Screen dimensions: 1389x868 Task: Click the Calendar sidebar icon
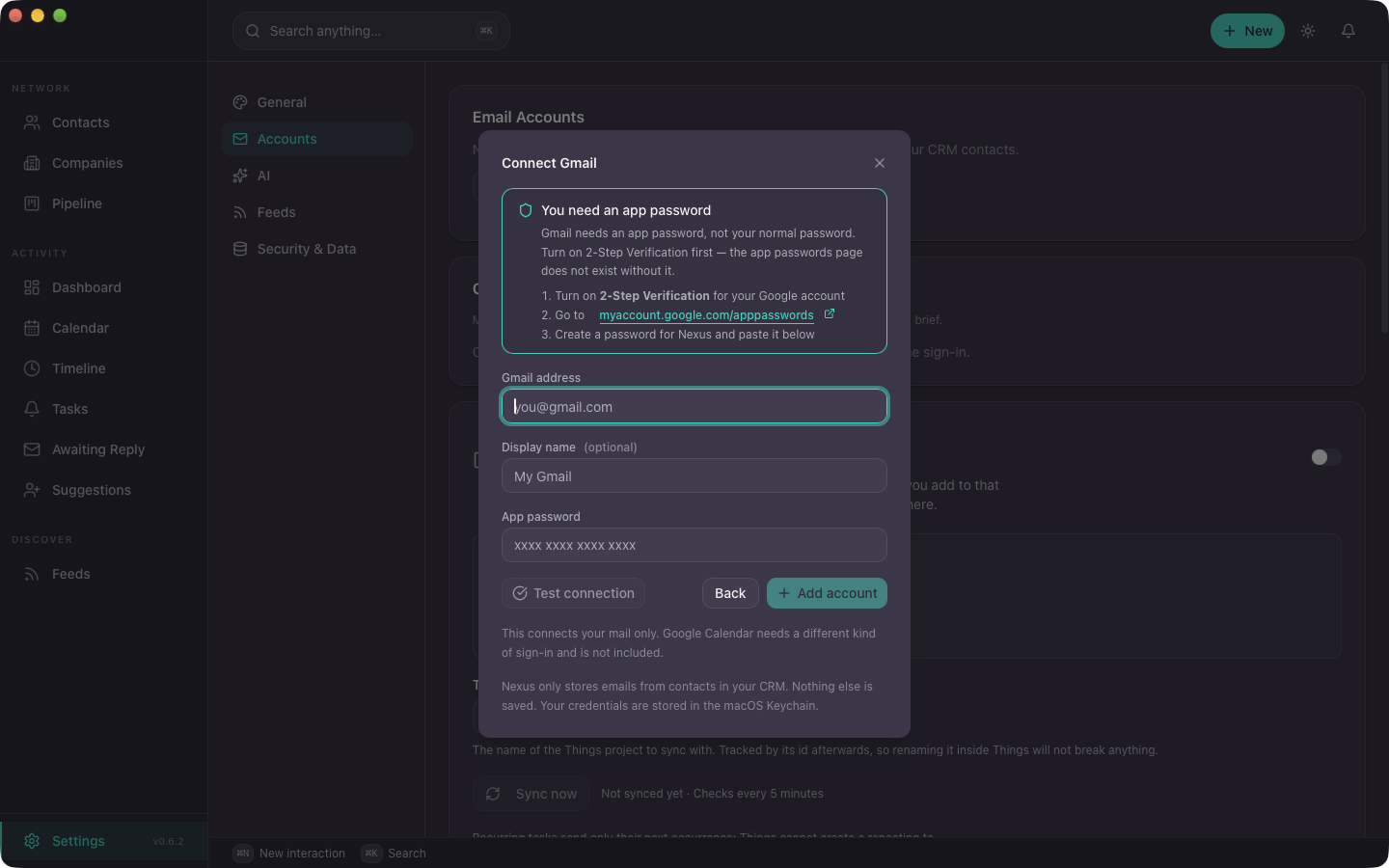pos(32,328)
